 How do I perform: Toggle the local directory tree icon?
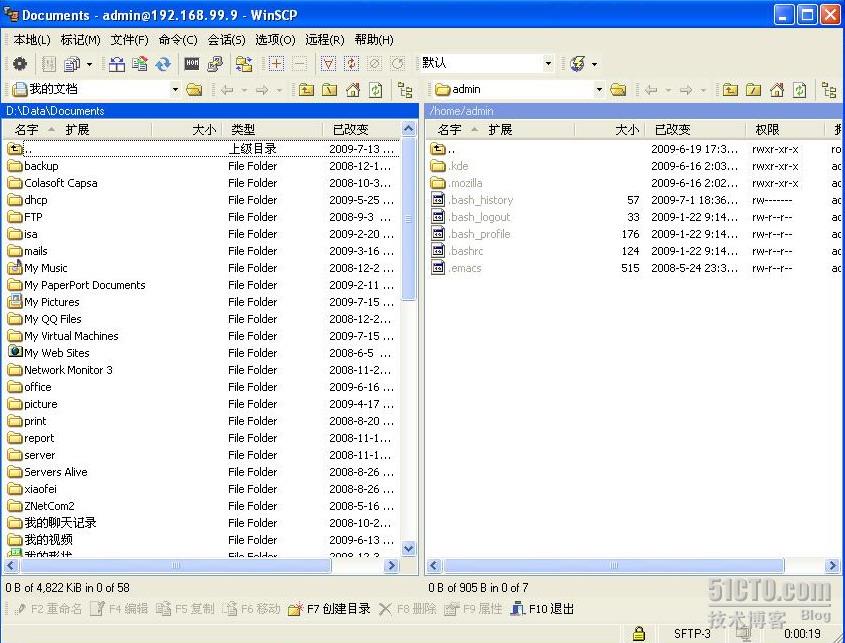tap(405, 89)
